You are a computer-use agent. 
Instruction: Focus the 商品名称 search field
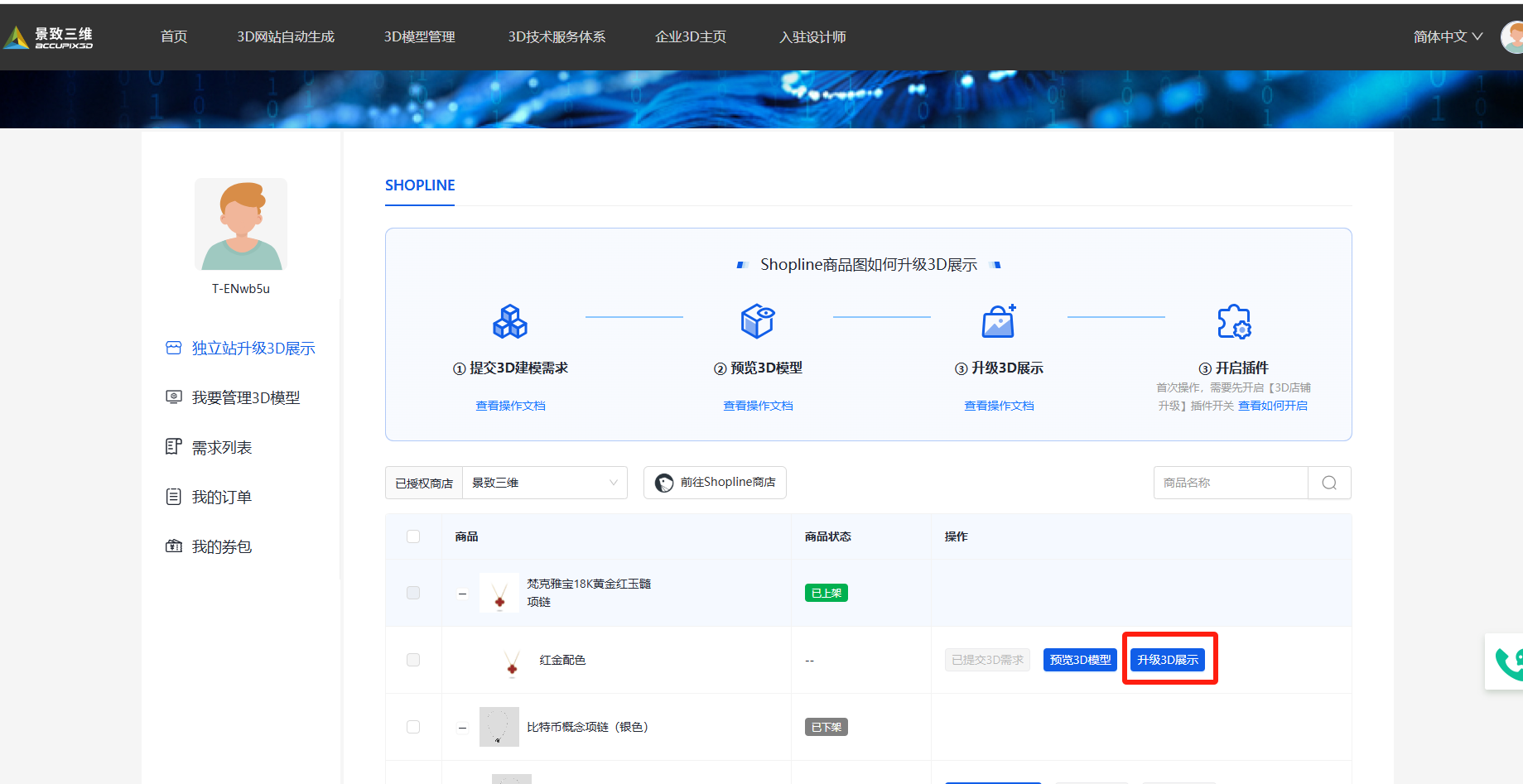click(1231, 483)
